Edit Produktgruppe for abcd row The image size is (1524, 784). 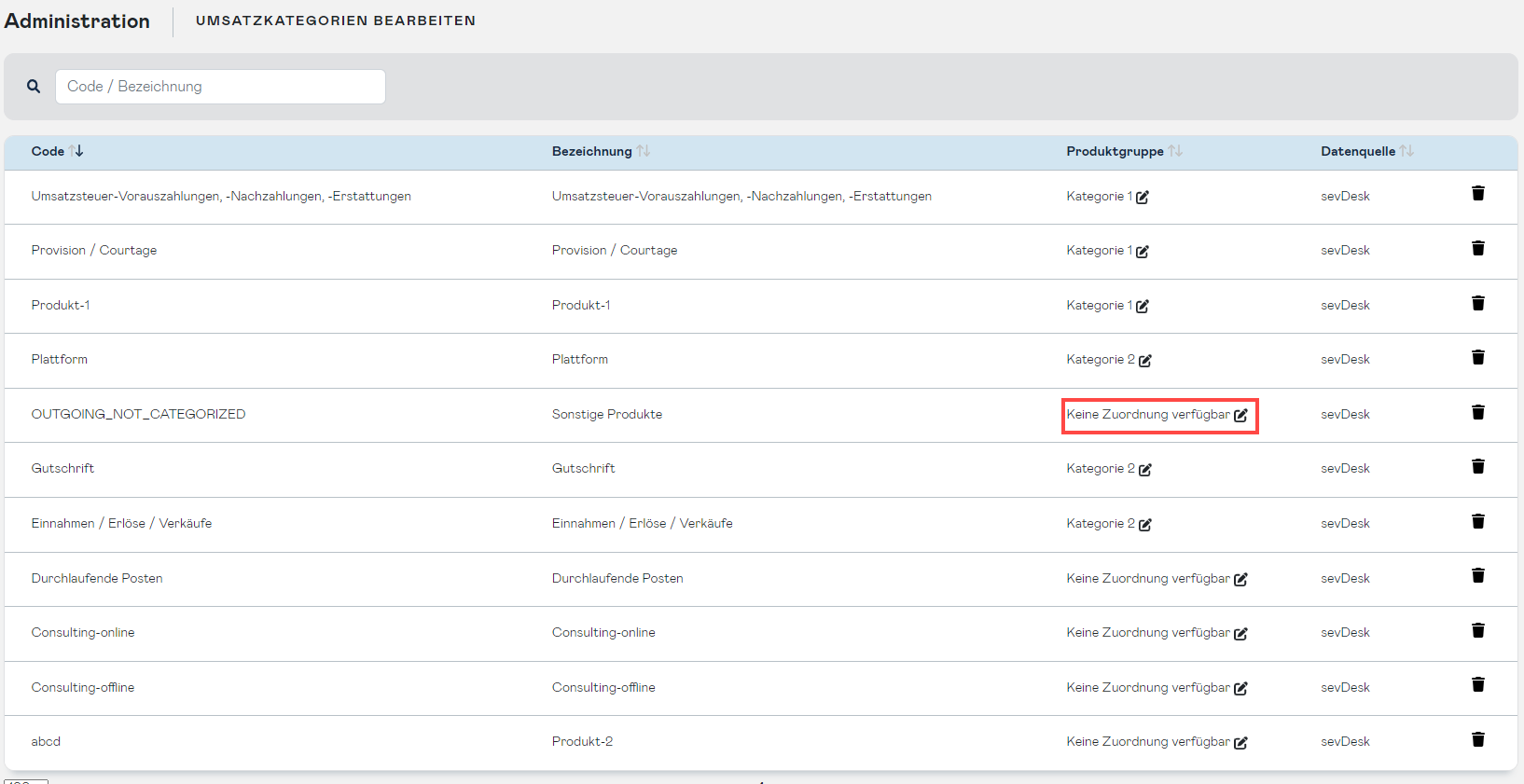pos(1240,742)
